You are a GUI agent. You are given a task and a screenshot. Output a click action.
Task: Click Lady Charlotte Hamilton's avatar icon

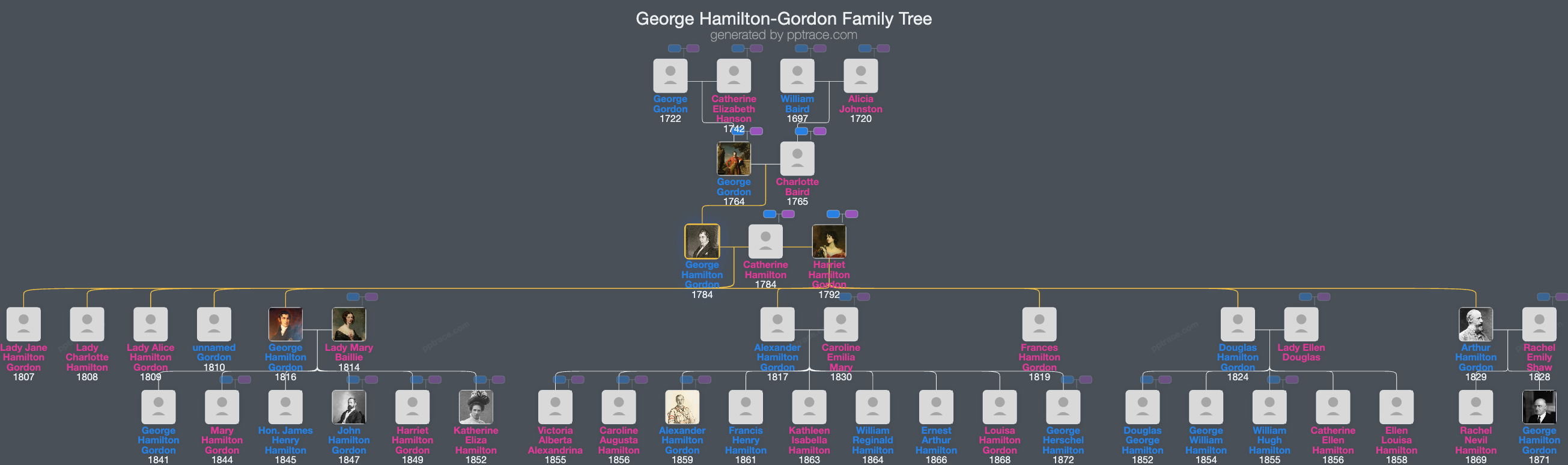pos(87,324)
